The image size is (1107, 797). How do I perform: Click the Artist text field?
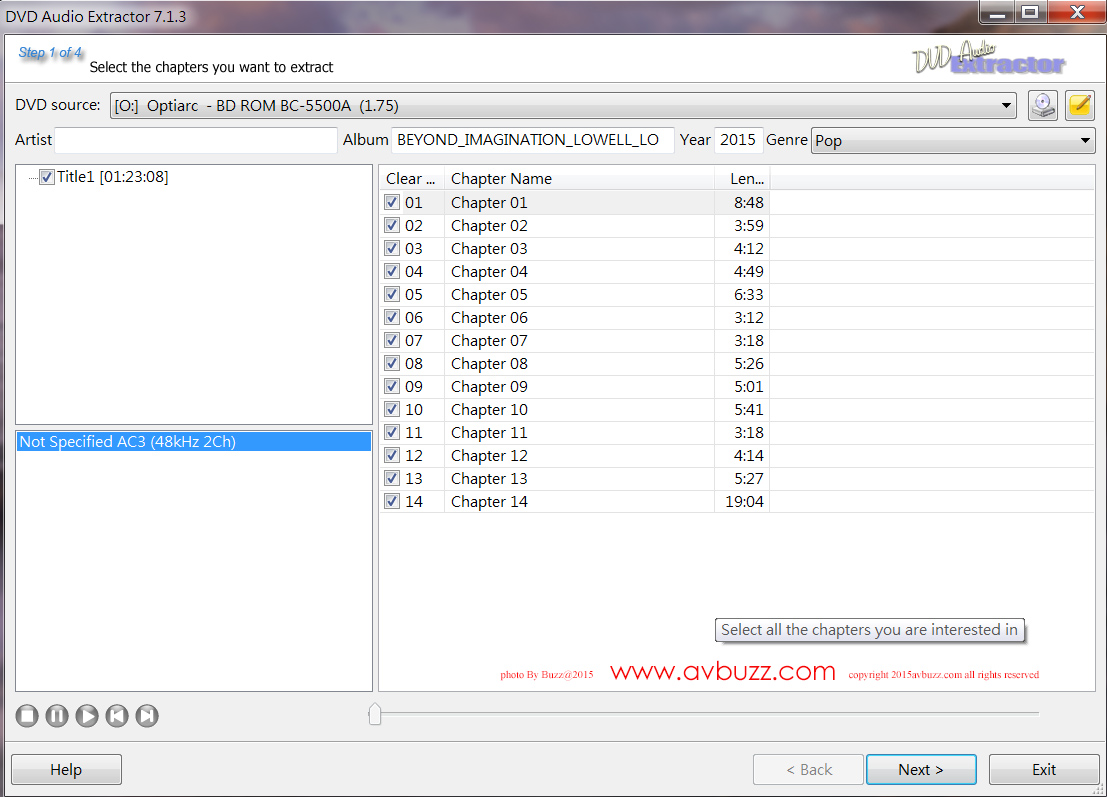pyautogui.click(x=196, y=140)
